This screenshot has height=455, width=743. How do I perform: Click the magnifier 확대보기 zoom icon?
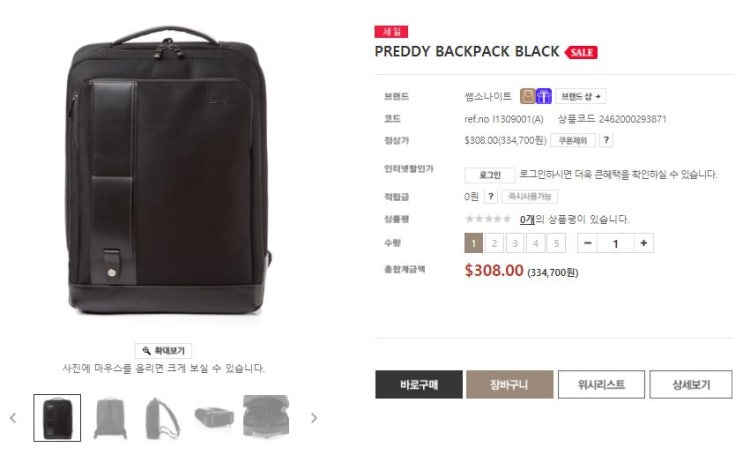[146, 351]
